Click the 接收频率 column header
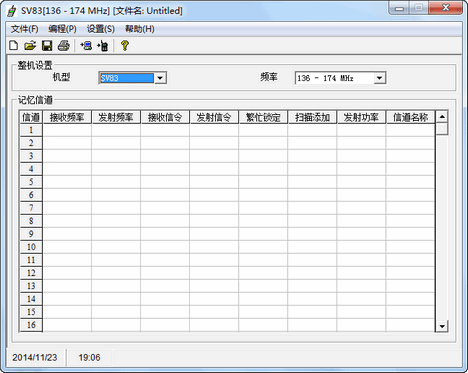The width and height of the screenshot is (468, 373). pyautogui.click(x=67, y=117)
